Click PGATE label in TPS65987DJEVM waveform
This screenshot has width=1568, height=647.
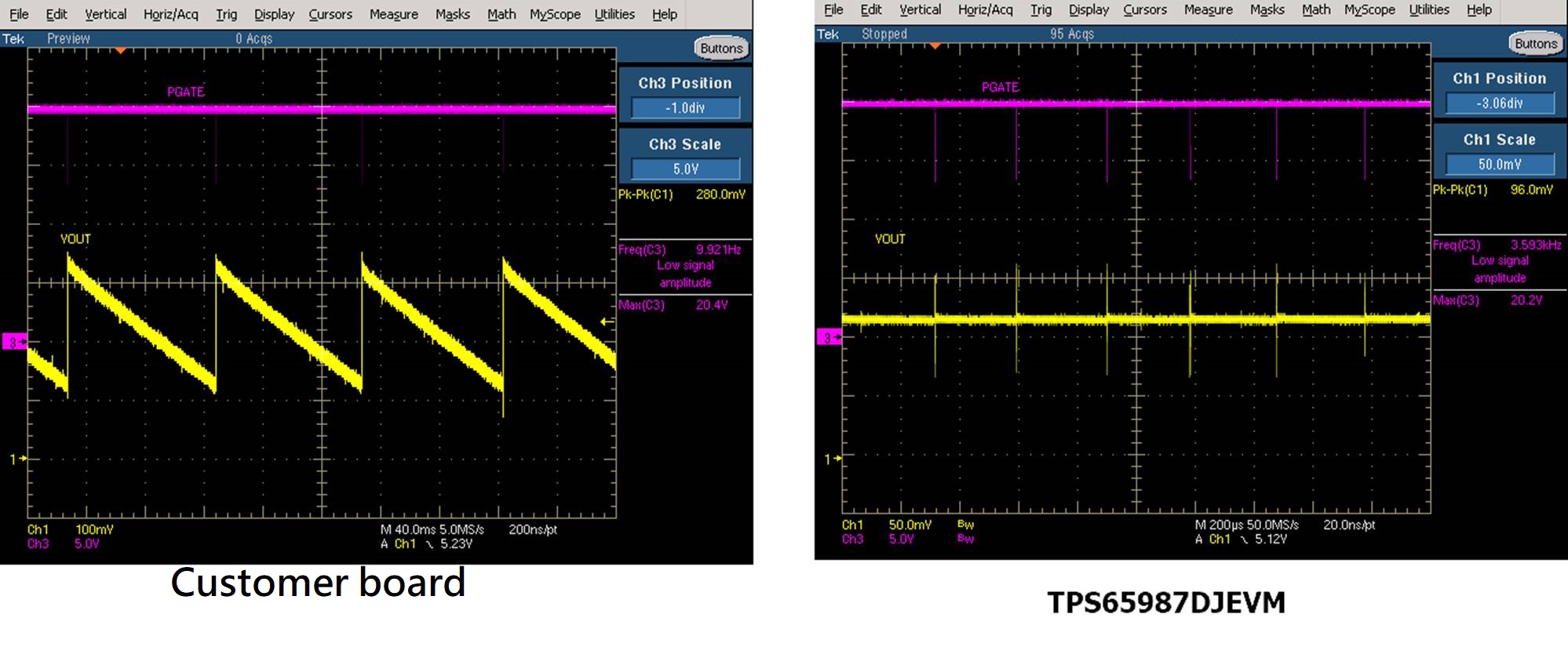[1001, 87]
